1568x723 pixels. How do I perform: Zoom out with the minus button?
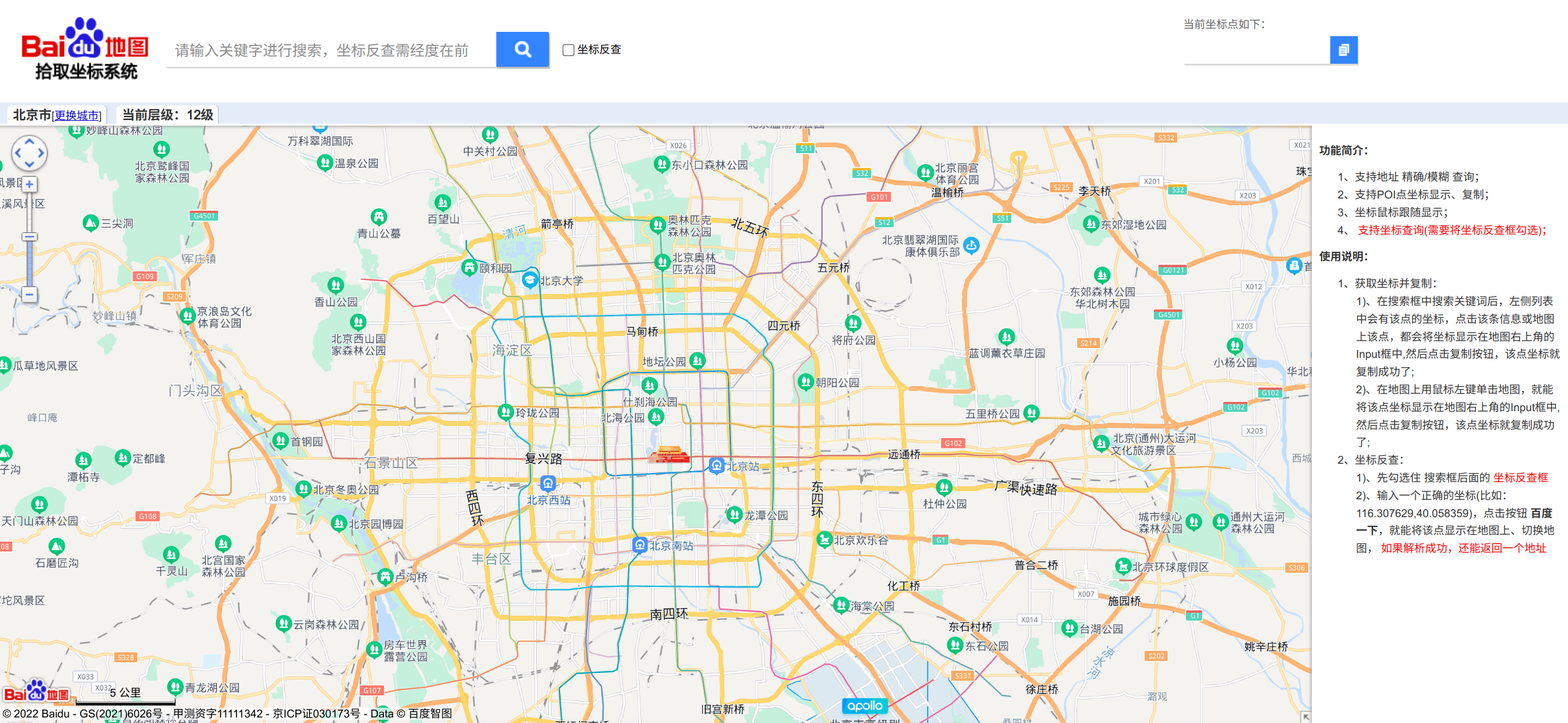click(x=29, y=295)
